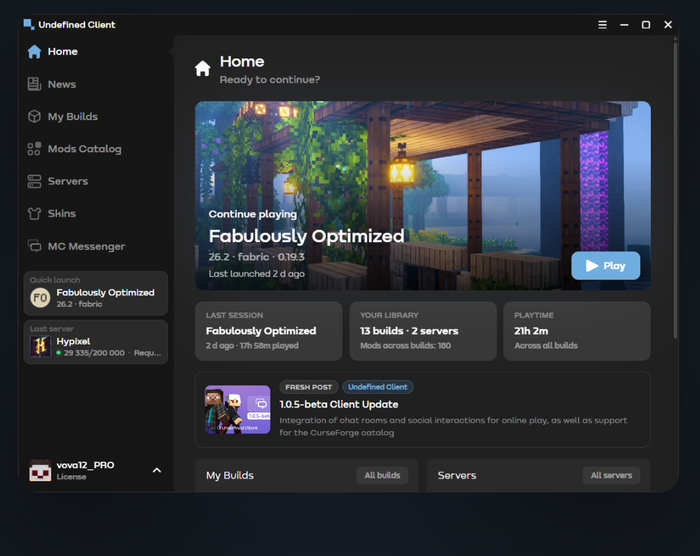Screen dimensions: 700x556
Task: Click the My Builds cube icon
Action: coord(34,117)
